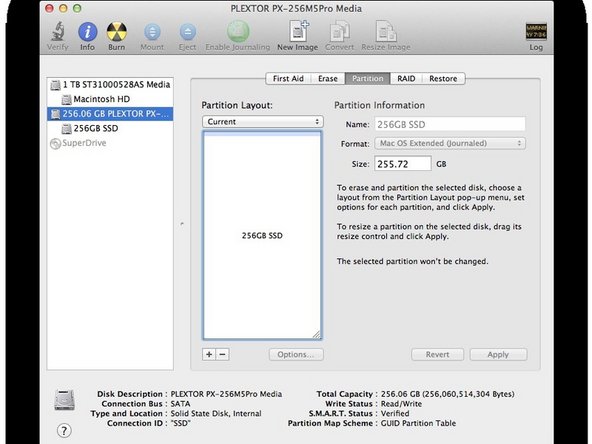The height and width of the screenshot is (444, 592).
Task: Select 256.06 GB PLEXTOR disk in sidebar
Action: [110, 114]
